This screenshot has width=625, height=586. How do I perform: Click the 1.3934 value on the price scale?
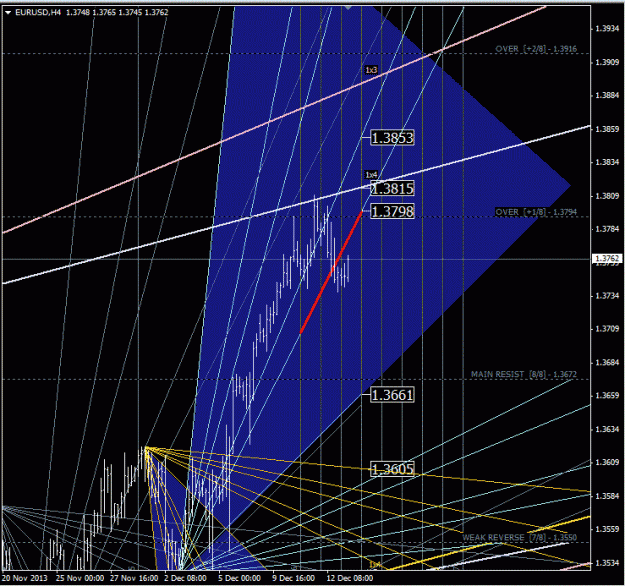pos(607,28)
